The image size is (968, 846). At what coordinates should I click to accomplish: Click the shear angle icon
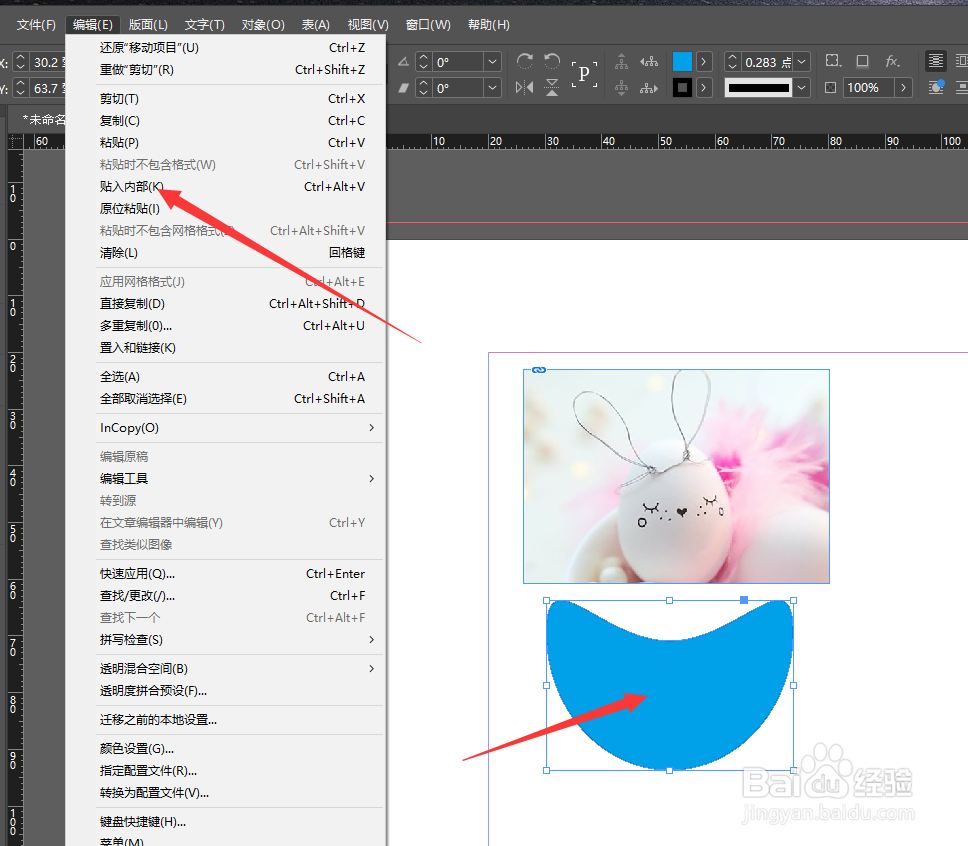[x=403, y=88]
